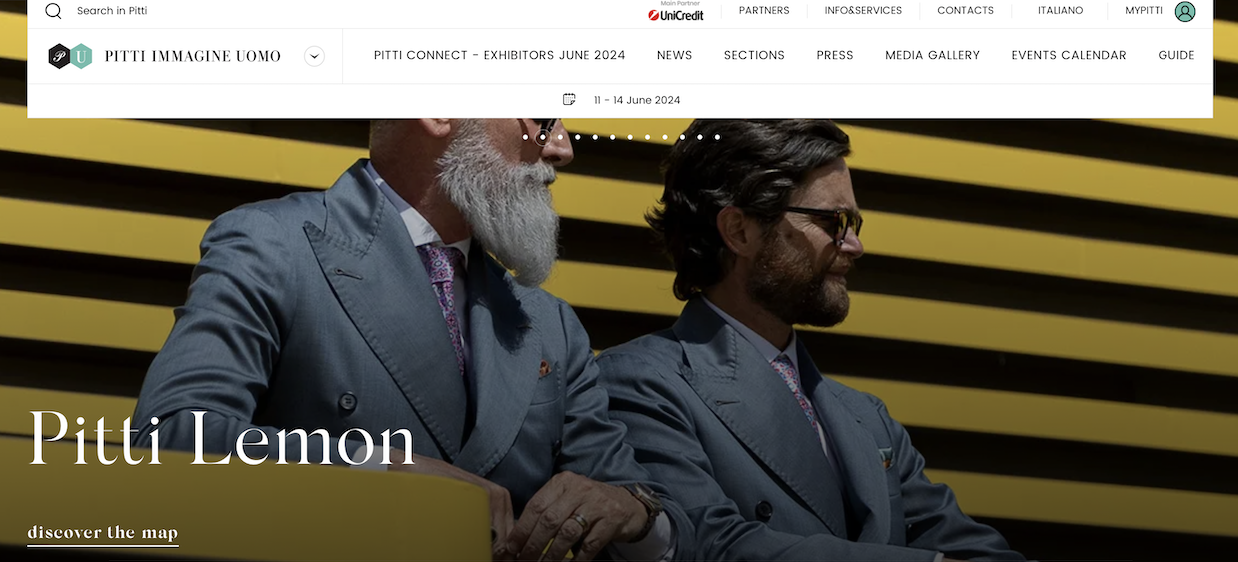The width and height of the screenshot is (1238, 562).
Task: Open the Media Gallery
Action: 932,56
